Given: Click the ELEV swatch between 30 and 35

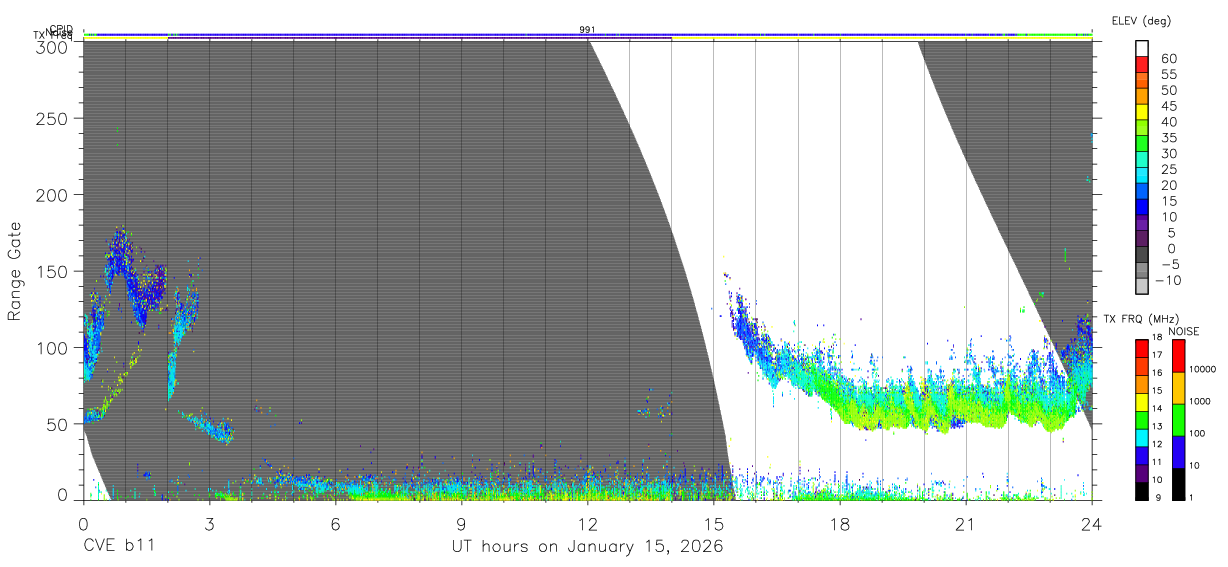Looking at the screenshot, I should point(1142,145).
